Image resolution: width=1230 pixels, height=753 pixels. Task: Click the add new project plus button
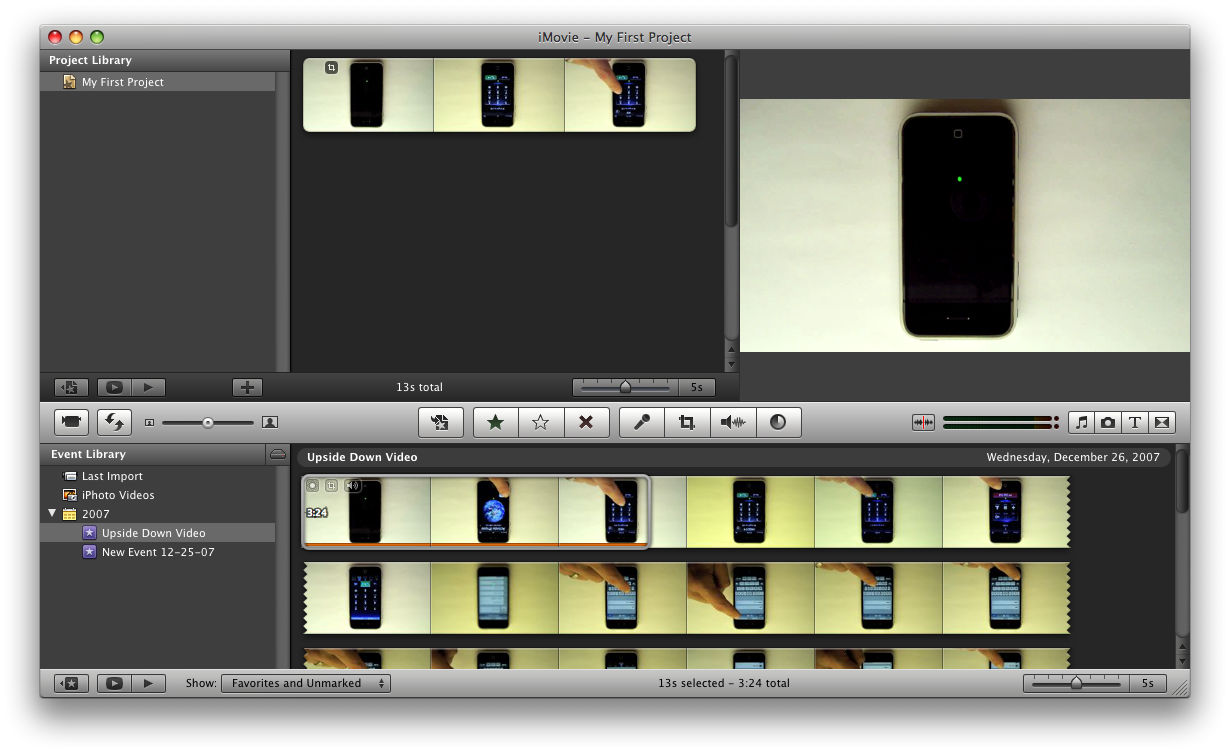click(247, 387)
